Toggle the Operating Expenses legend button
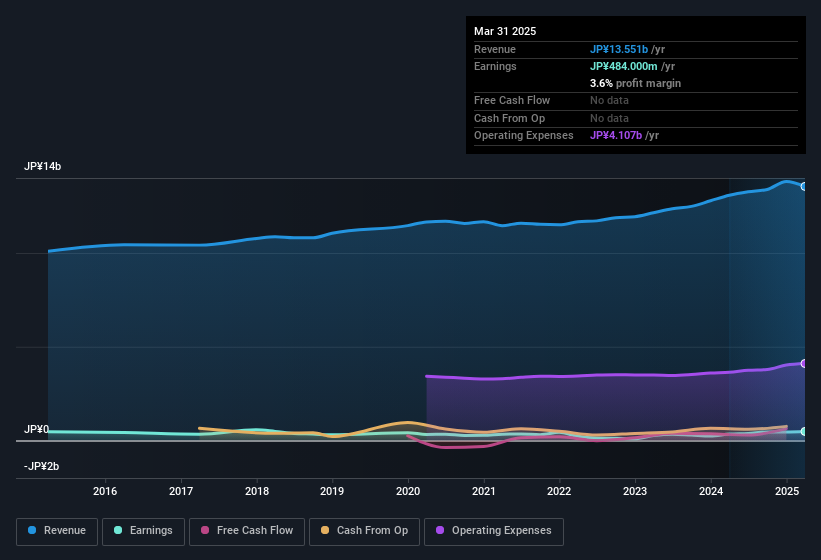 (494, 531)
